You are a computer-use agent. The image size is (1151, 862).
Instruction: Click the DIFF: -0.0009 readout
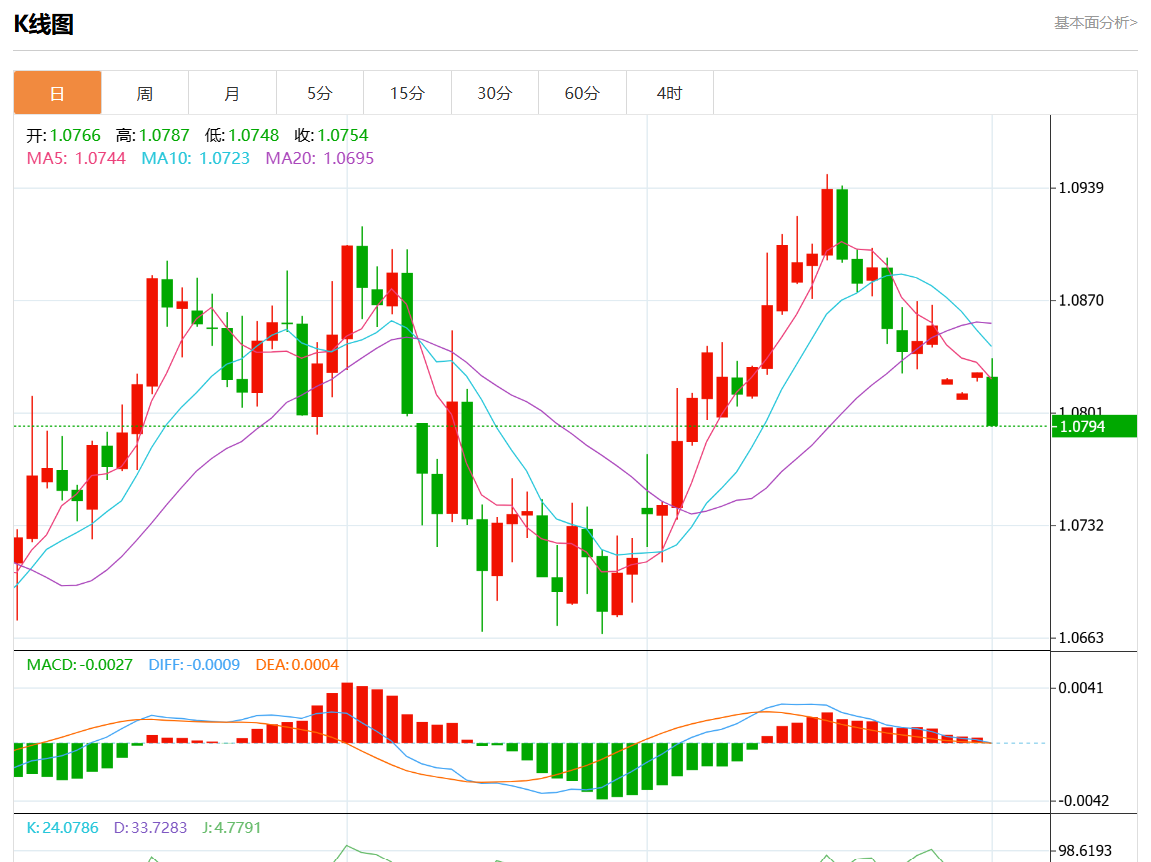tap(194, 664)
